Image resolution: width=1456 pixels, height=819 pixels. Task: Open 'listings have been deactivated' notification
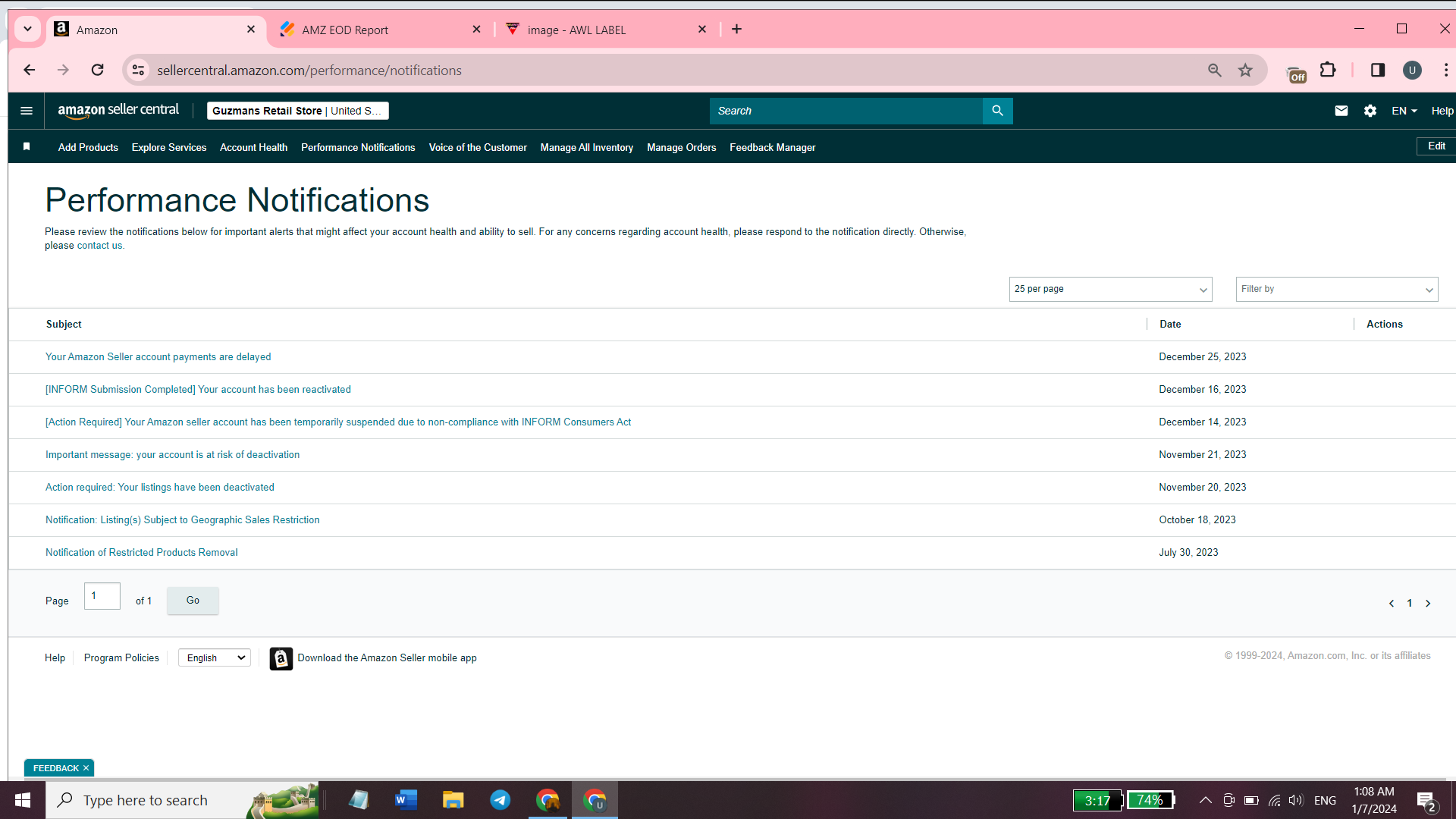pyautogui.click(x=160, y=488)
